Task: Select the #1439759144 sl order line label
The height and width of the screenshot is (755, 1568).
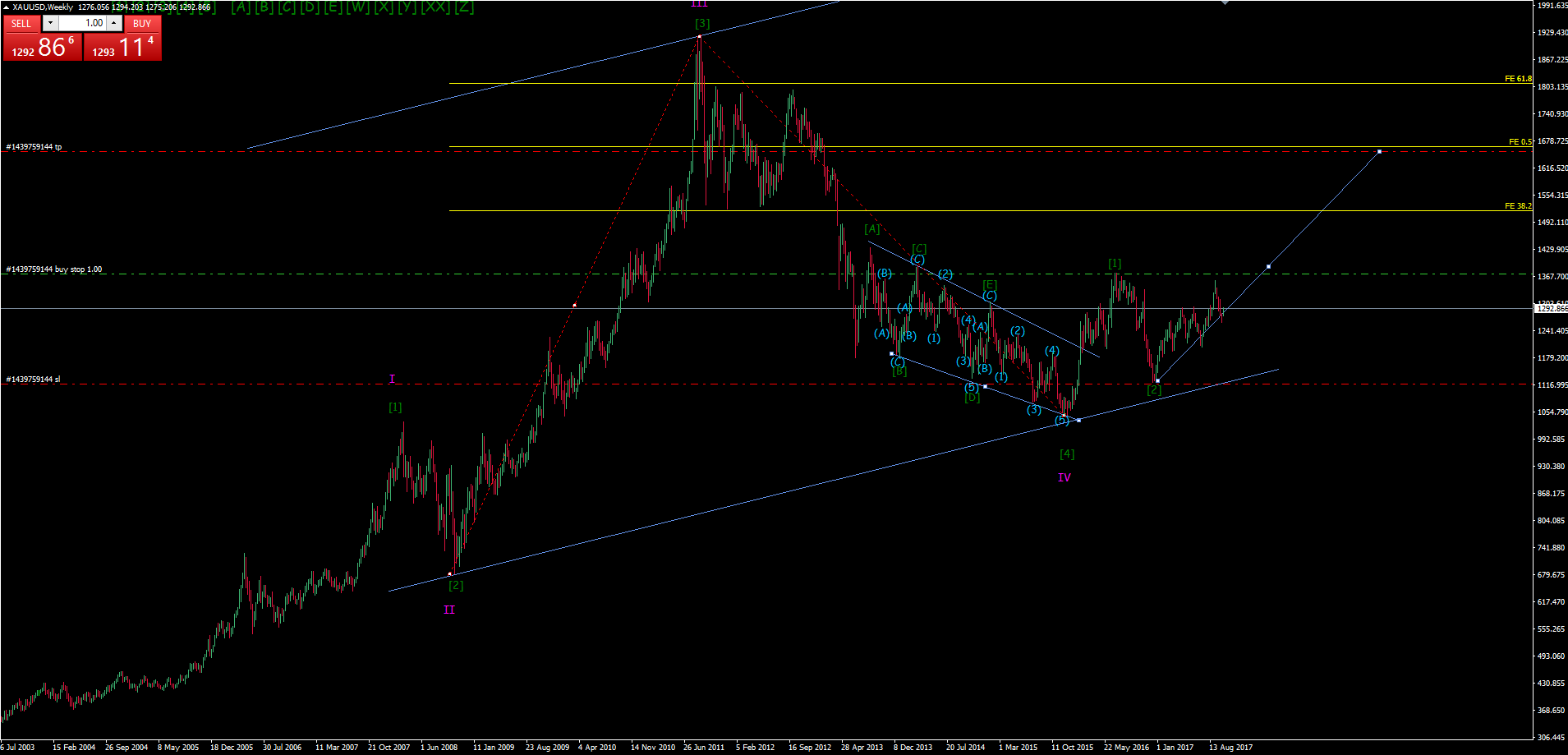Action: [x=33, y=379]
